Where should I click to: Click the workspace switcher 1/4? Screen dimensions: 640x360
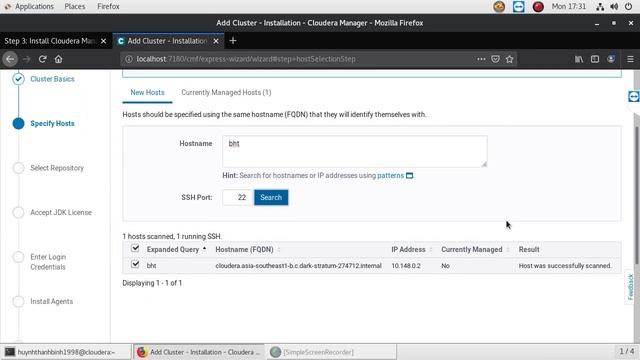[x=627, y=351]
